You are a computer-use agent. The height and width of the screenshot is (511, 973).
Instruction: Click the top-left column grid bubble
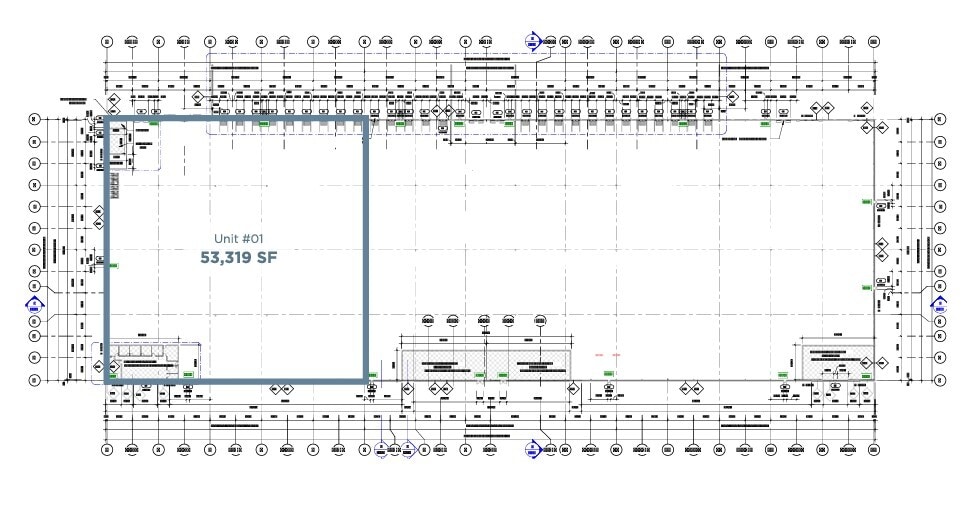tap(107, 42)
